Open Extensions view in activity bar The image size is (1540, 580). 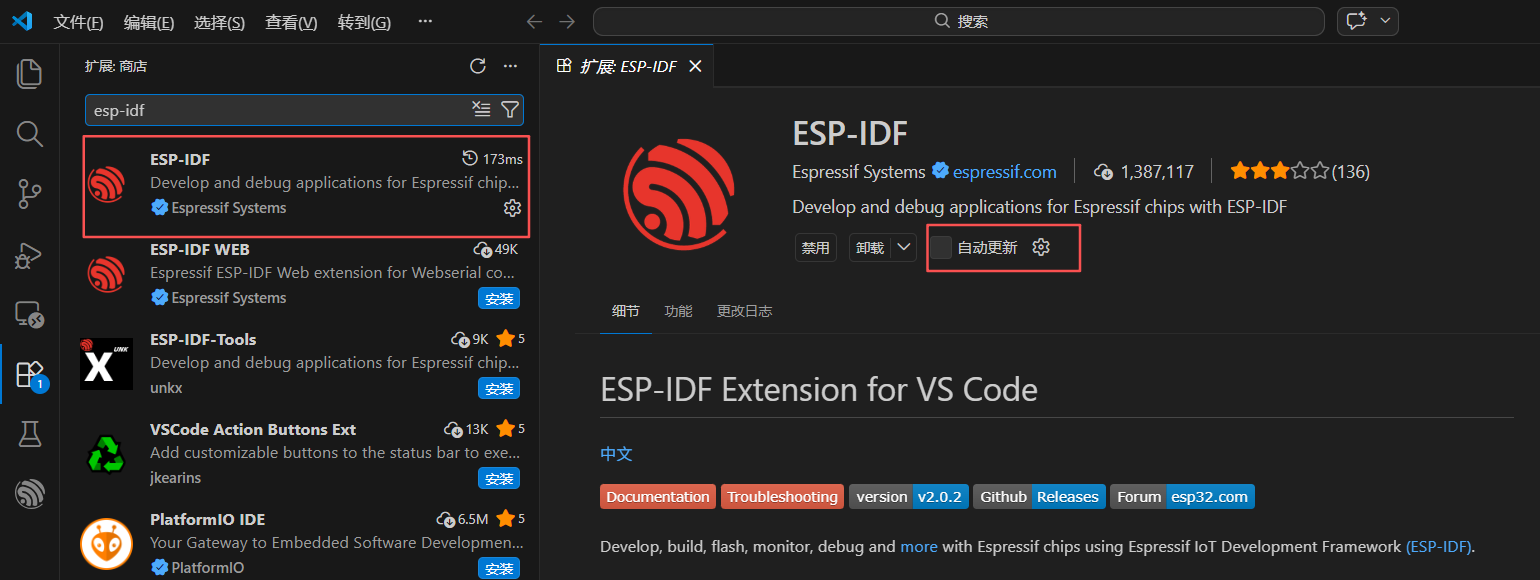pos(30,374)
